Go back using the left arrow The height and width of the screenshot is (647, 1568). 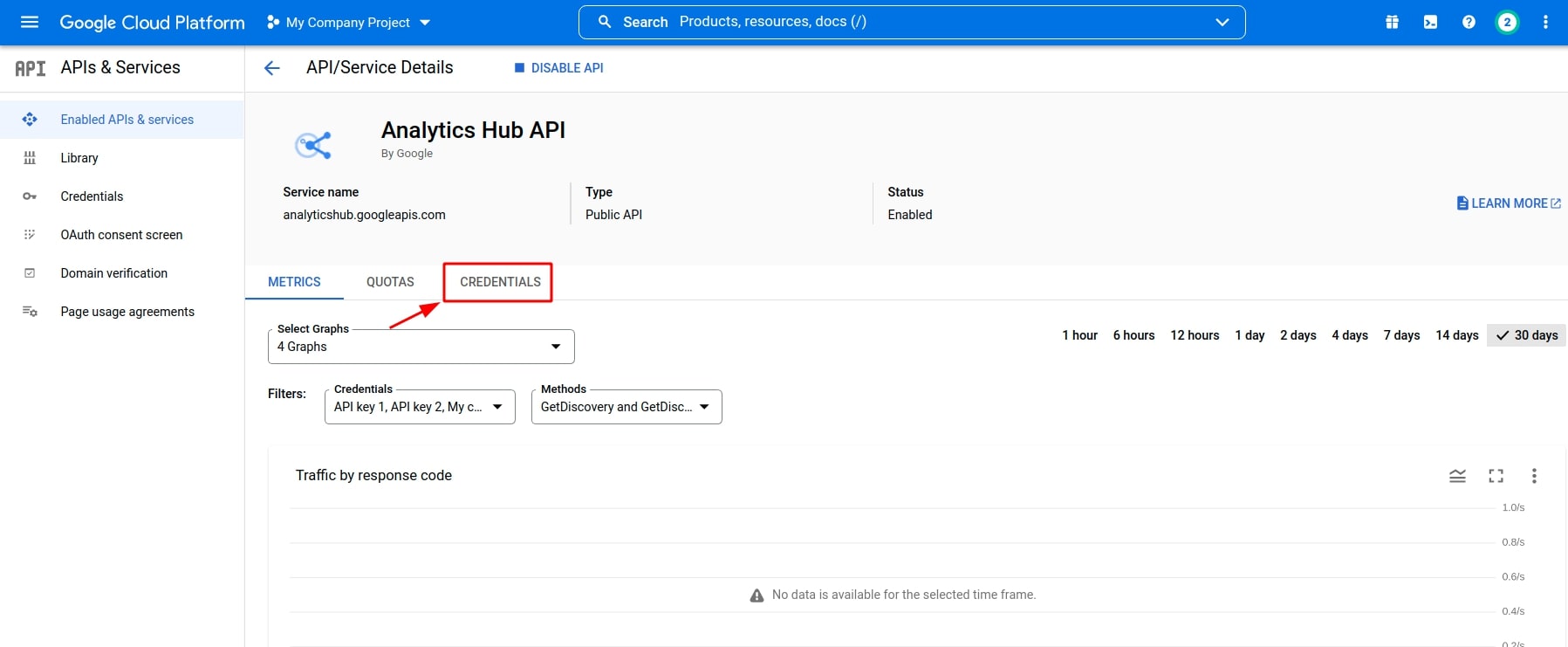click(x=272, y=68)
